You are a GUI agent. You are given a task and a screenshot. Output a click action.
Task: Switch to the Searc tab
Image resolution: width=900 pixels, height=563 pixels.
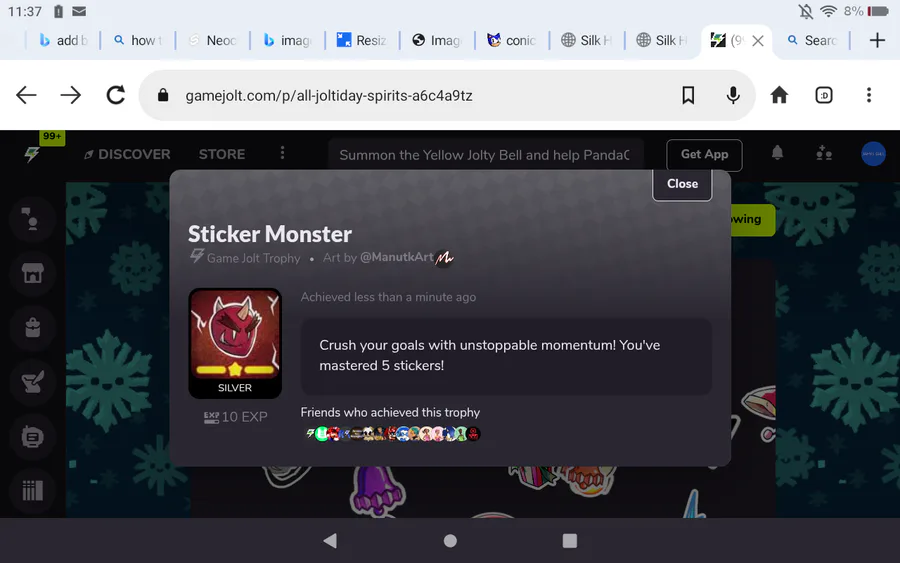click(x=812, y=40)
